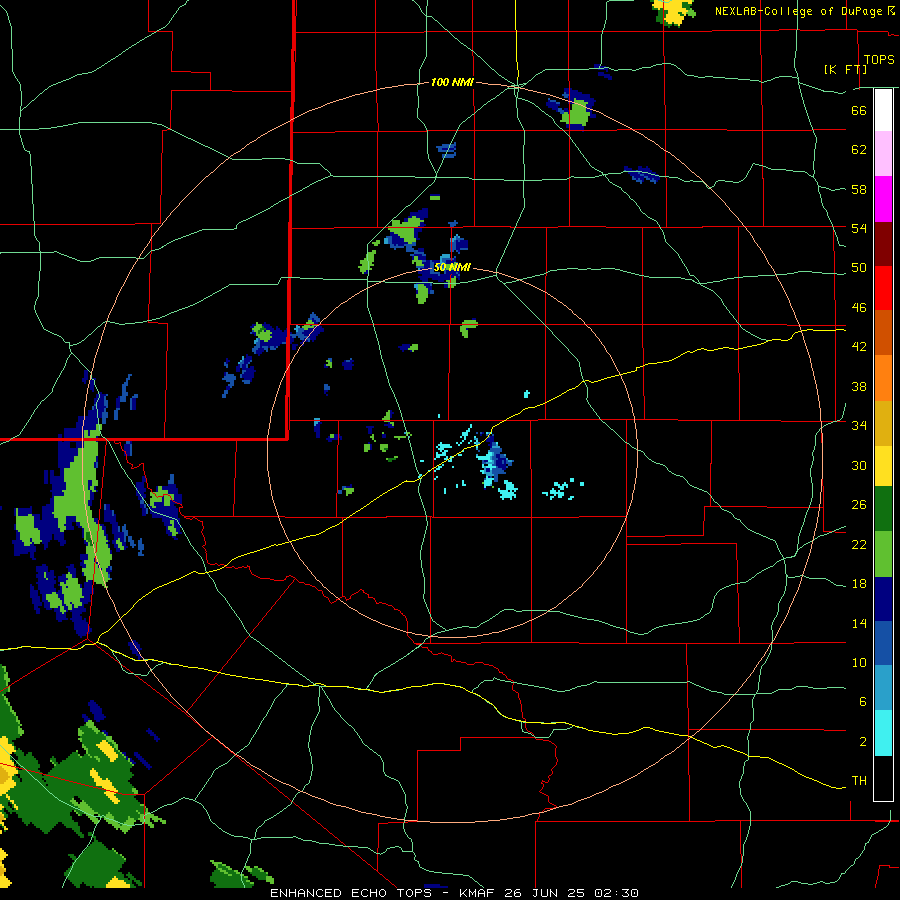The height and width of the screenshot is (900, 900).
Task: Click the 100 NMI range ring label
Action: 452,83
